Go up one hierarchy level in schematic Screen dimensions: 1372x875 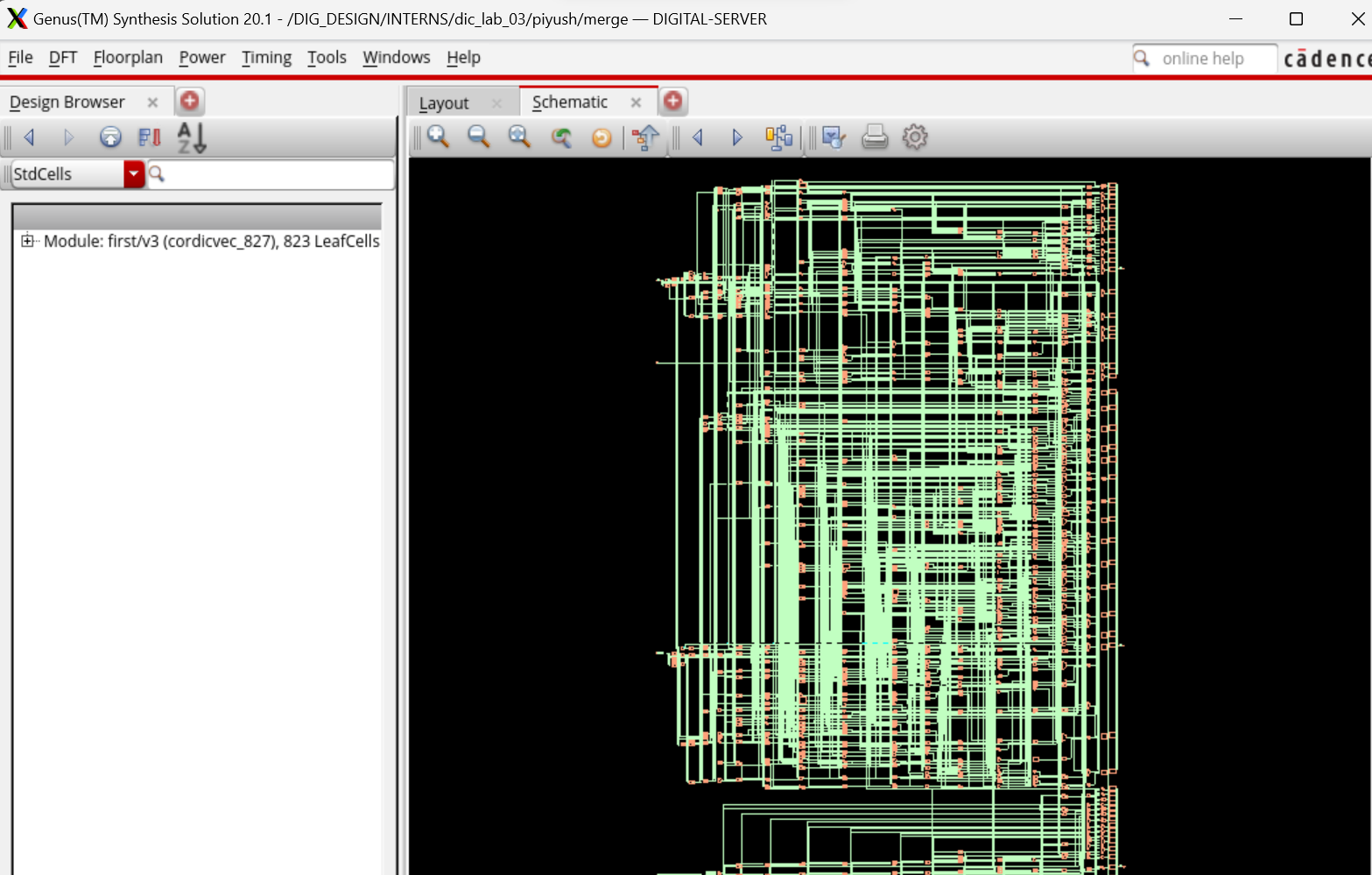click(646, 138)
